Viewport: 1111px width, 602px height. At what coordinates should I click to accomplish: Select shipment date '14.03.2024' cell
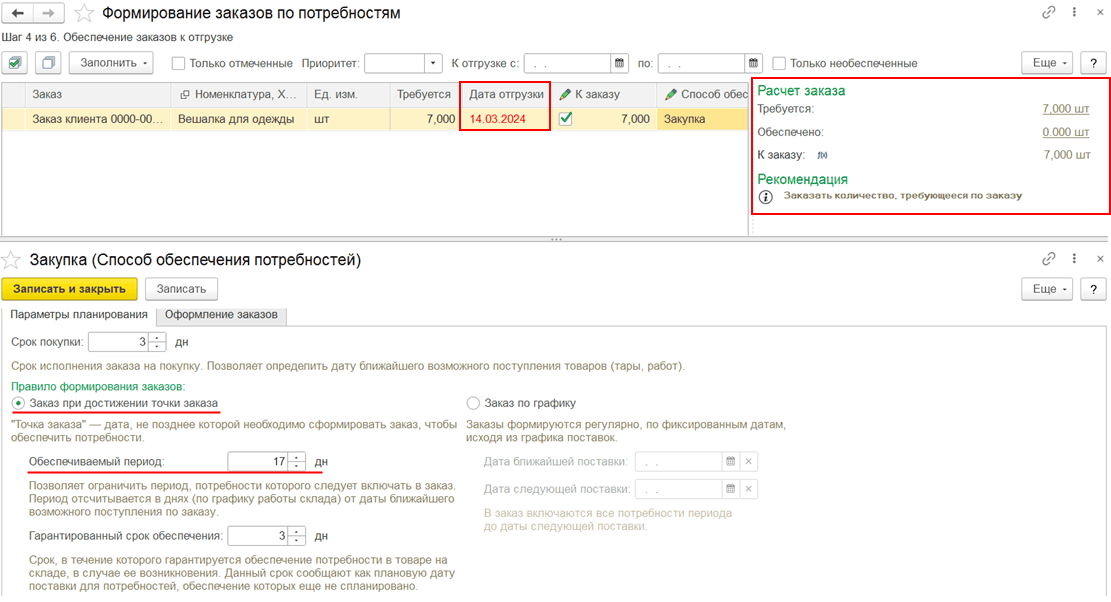[505, 119]
